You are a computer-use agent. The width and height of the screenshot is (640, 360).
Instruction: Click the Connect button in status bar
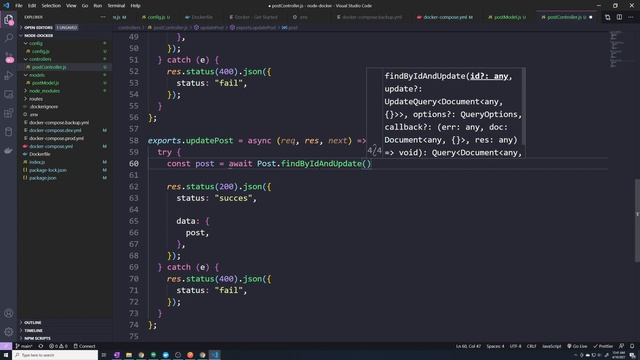point(84,346)
